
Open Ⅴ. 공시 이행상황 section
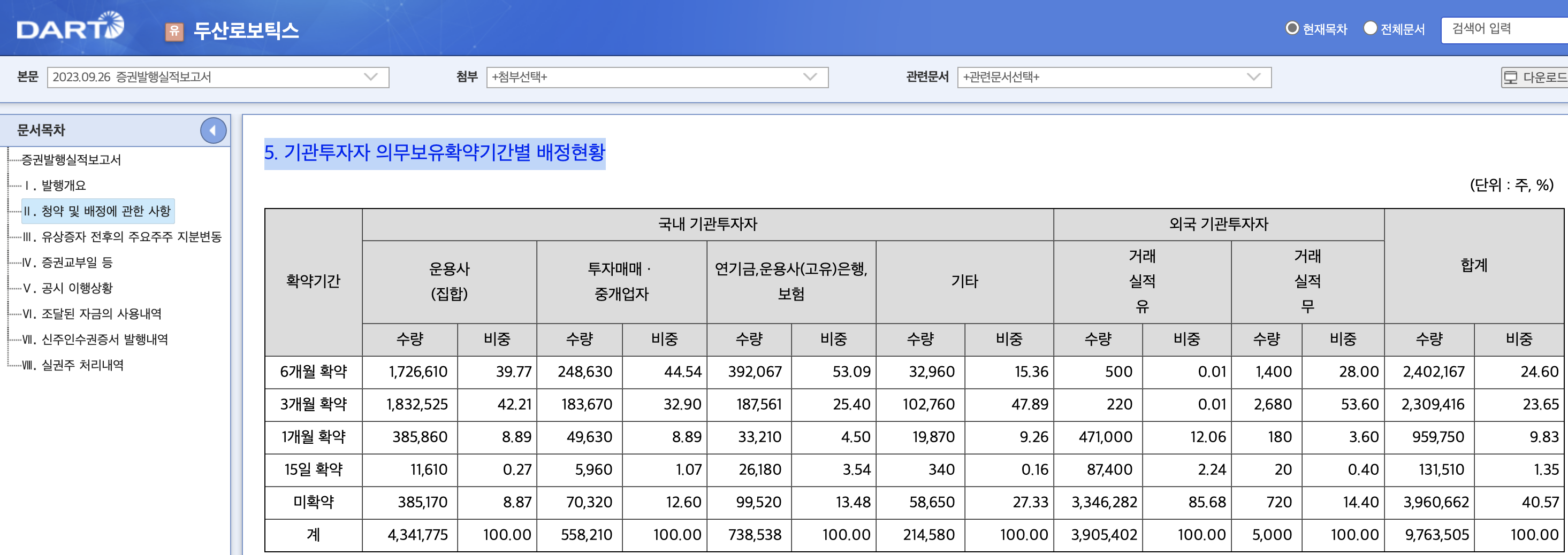click(67, 288)
